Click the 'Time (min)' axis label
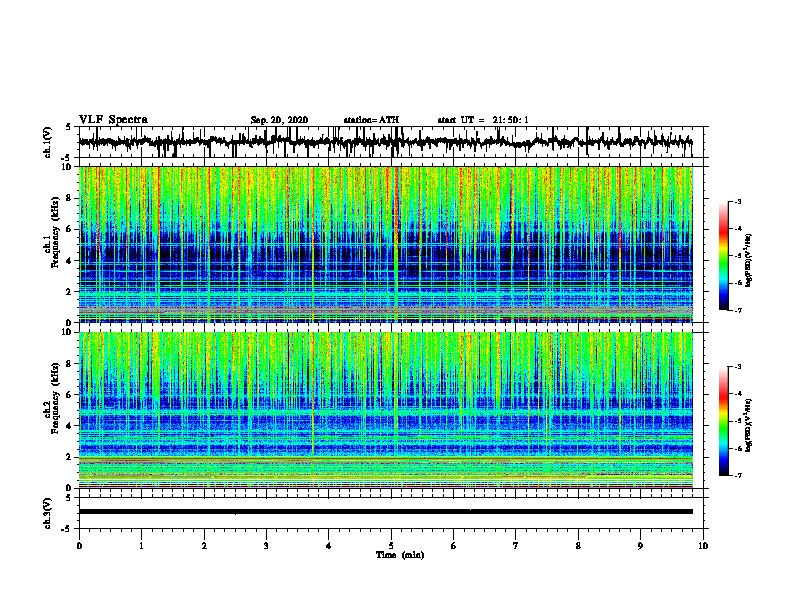The width and height of the screenshot is (792, 612). tap(400, 555)
